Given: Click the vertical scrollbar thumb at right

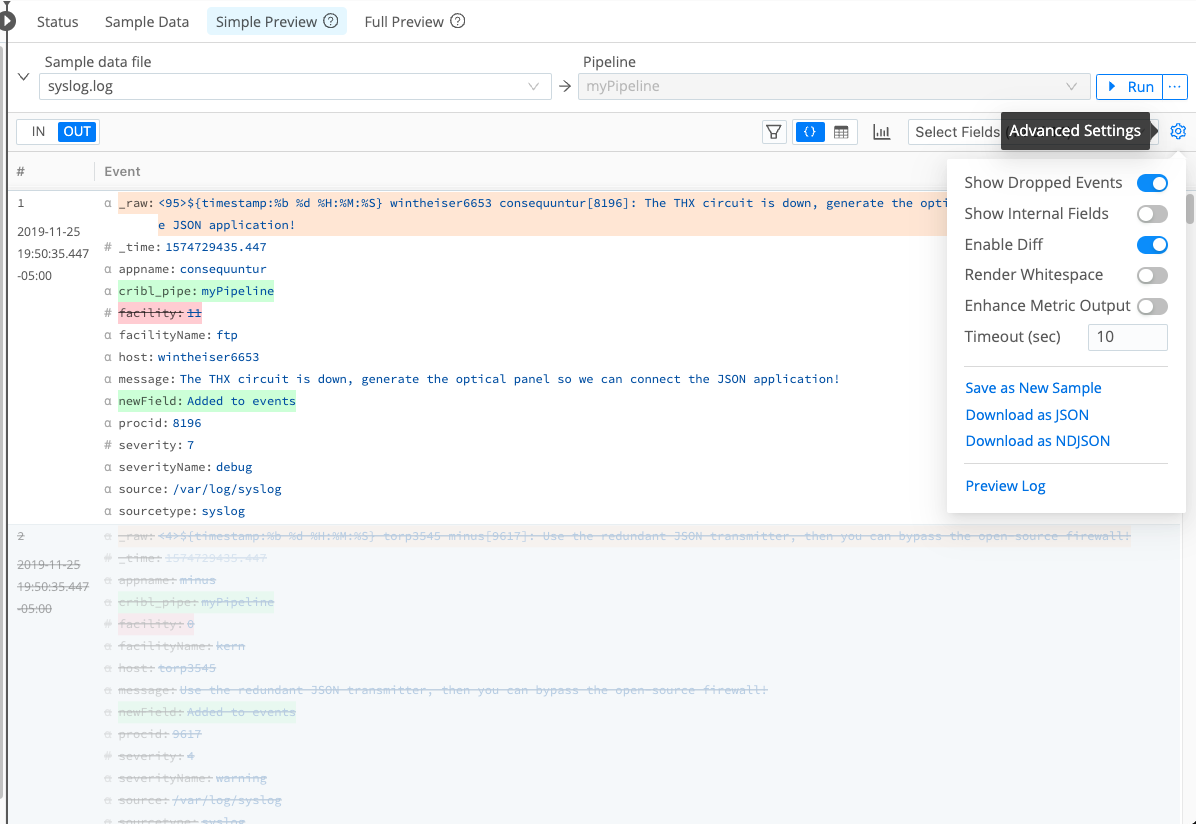Looking at the screenshot, I should coord(1190,208).
